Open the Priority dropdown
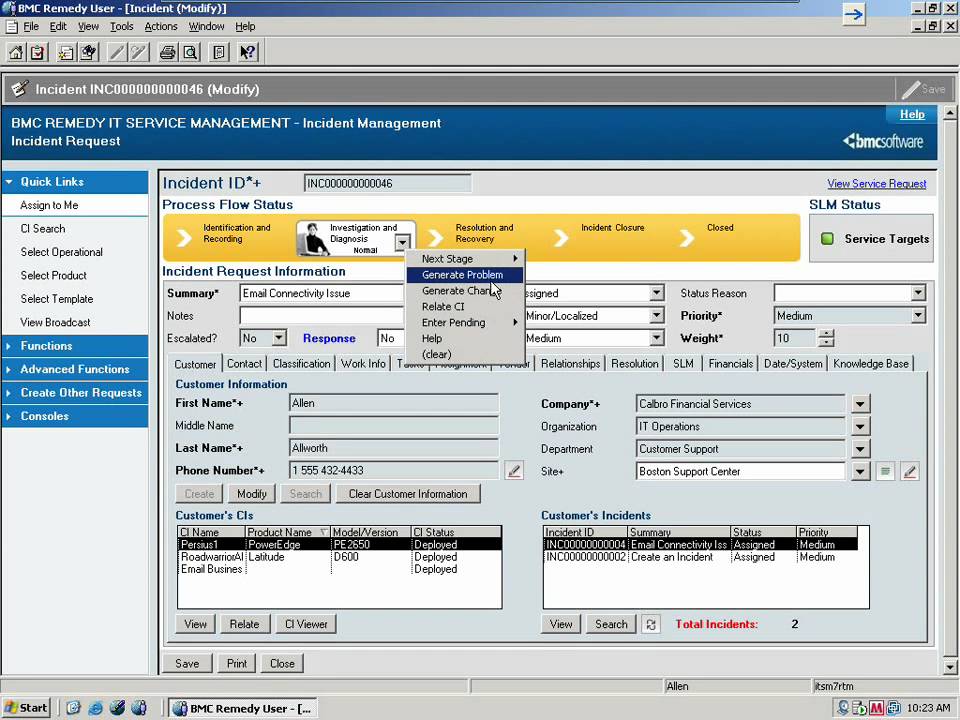The image size is (960, 720). click(x=918, y=316)
